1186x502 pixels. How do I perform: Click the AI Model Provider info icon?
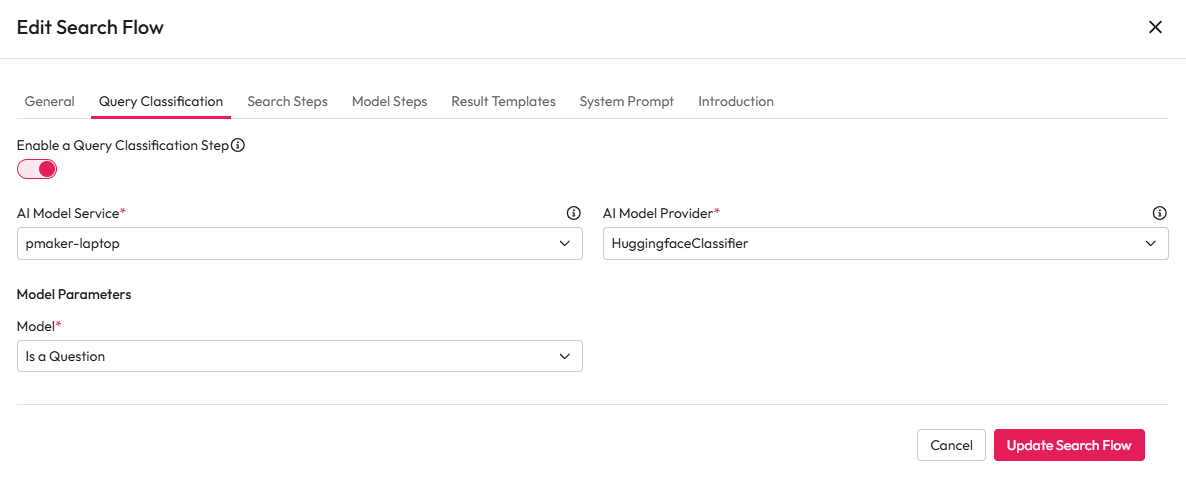coord(1159,213)
